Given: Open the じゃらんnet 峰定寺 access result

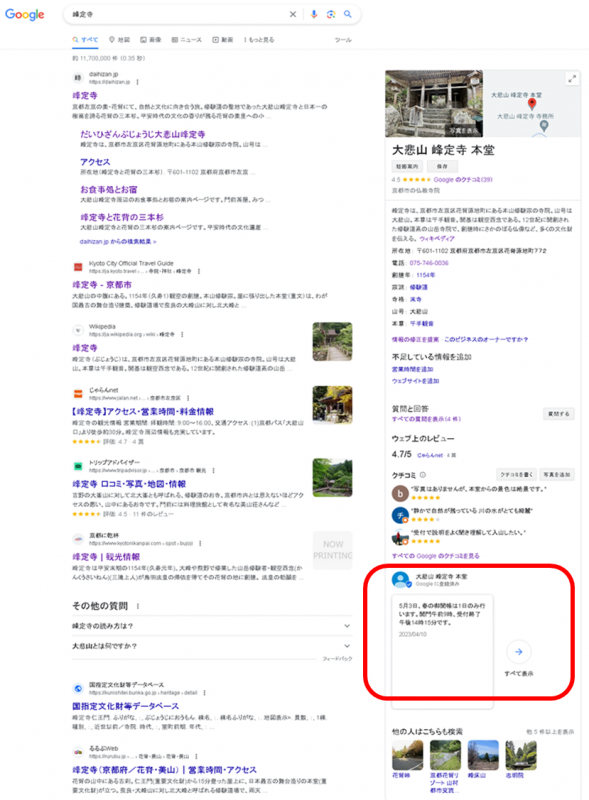Looking at the screenshot, I should click(143, 411).
